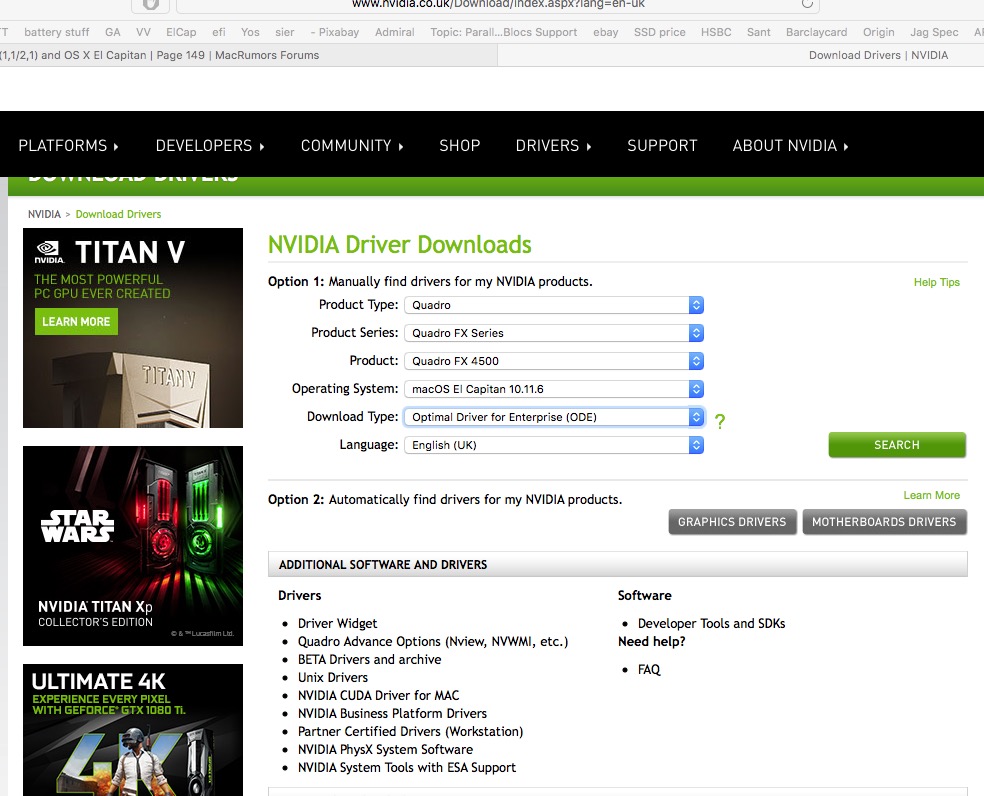Viewport: 984px width, 796px height.
Task: Open the Origin bookmark
Action: pos(879,32)
